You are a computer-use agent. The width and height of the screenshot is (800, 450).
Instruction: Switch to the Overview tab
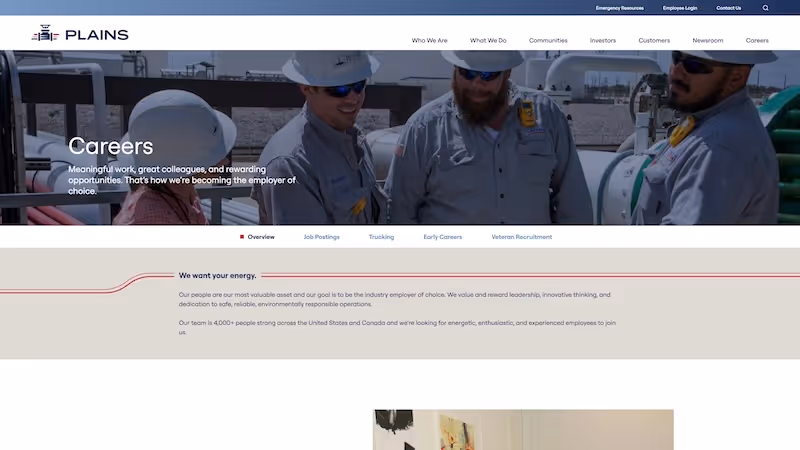(261, 237)
